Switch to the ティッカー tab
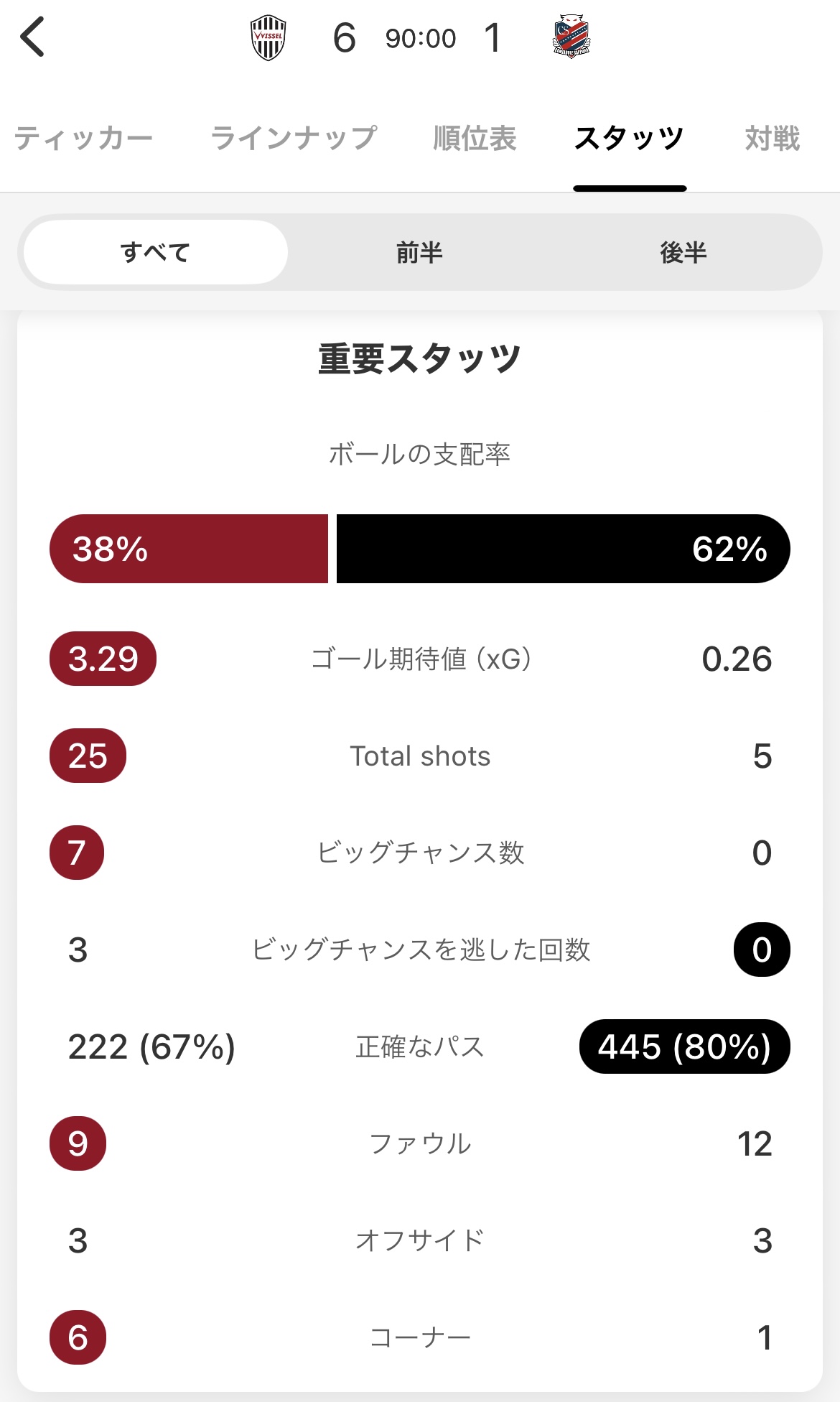This screenshot has width=840, height=1402. point(83,138)
